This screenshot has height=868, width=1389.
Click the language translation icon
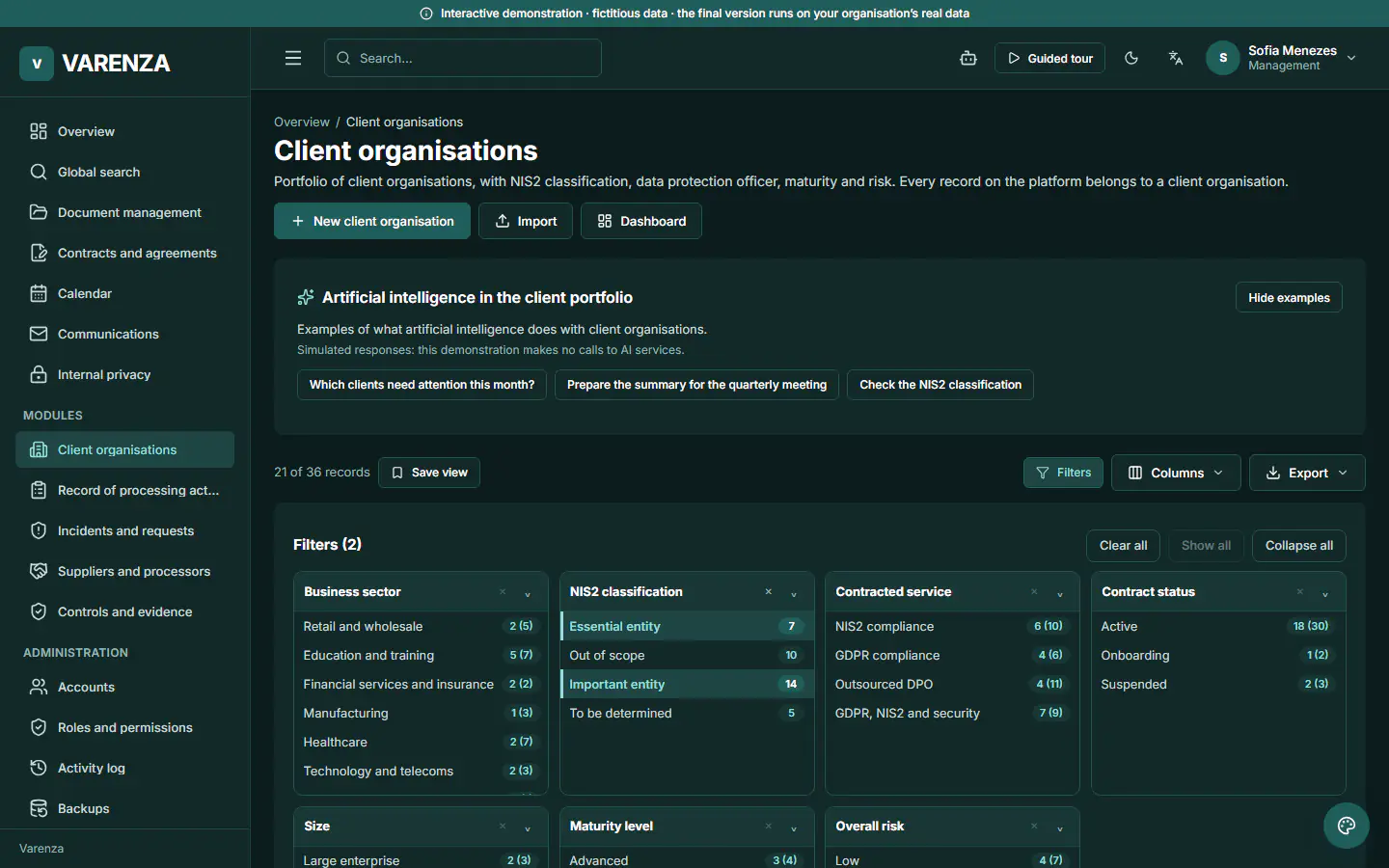click(1176, 58)
